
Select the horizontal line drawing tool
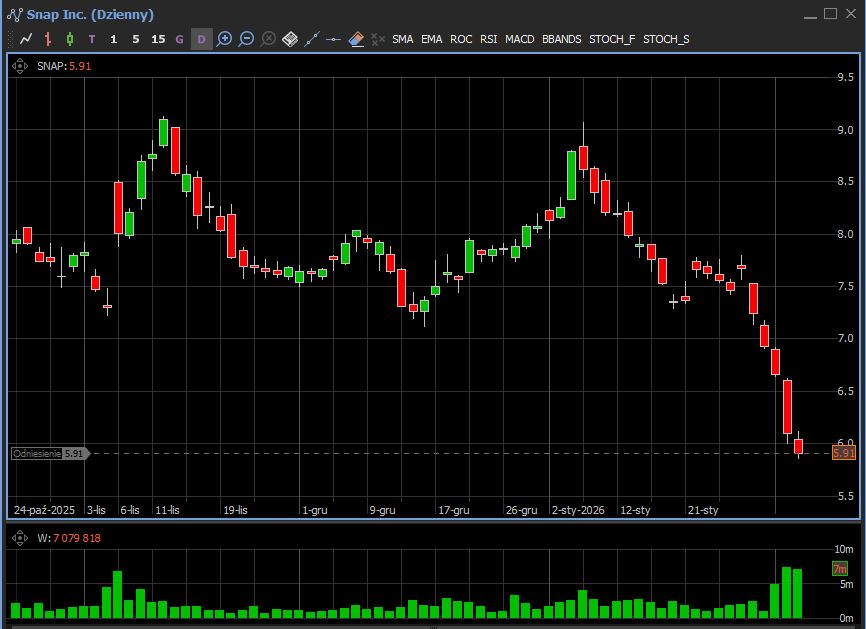(x=334, y=39)
